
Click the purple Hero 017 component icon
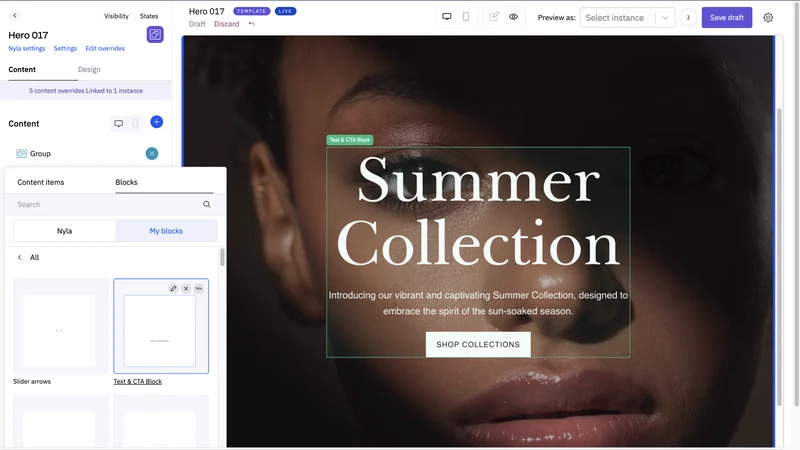(x=155, y=34)
